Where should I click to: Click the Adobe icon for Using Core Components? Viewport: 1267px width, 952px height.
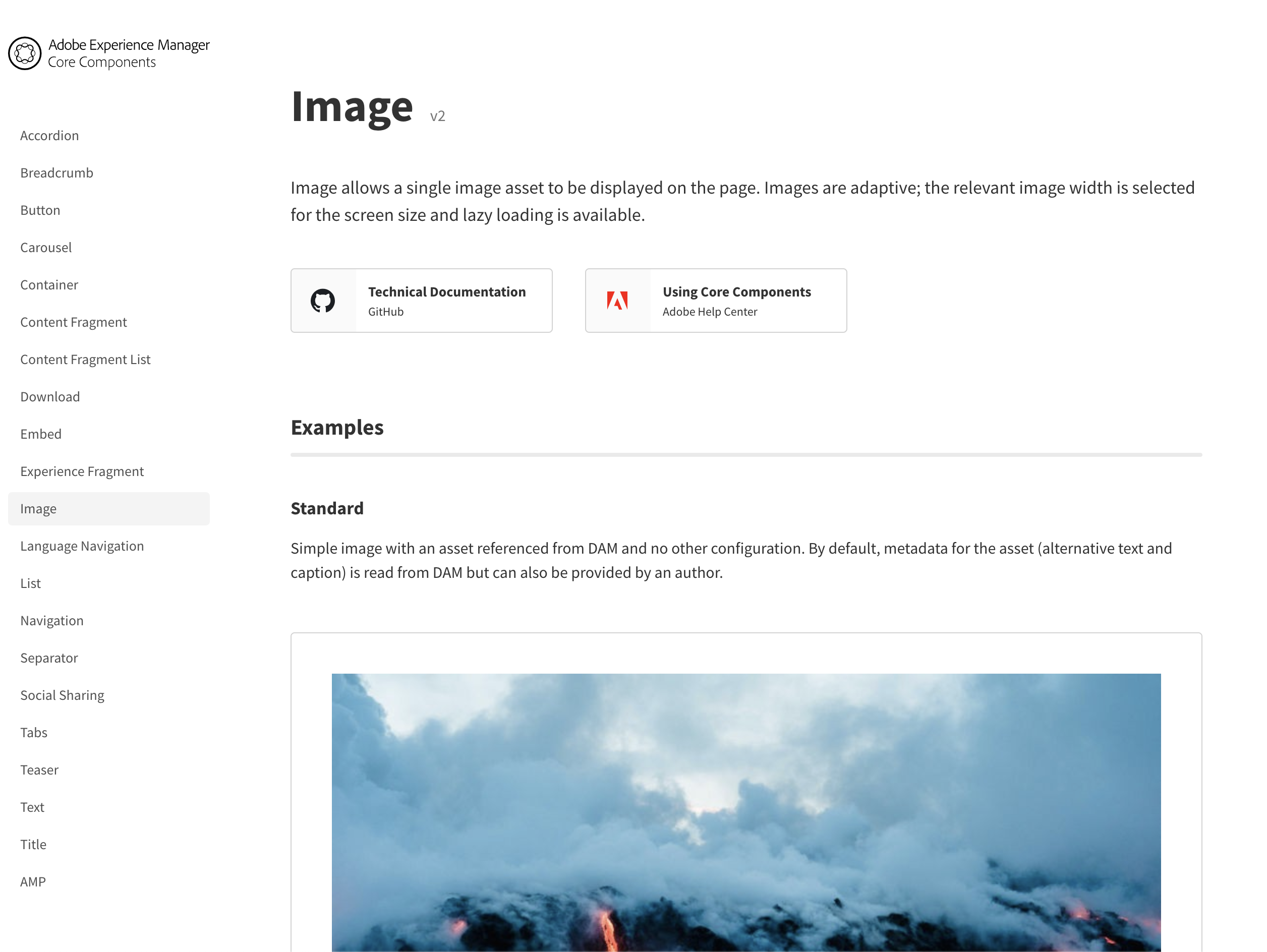click(x=617, y=300)
